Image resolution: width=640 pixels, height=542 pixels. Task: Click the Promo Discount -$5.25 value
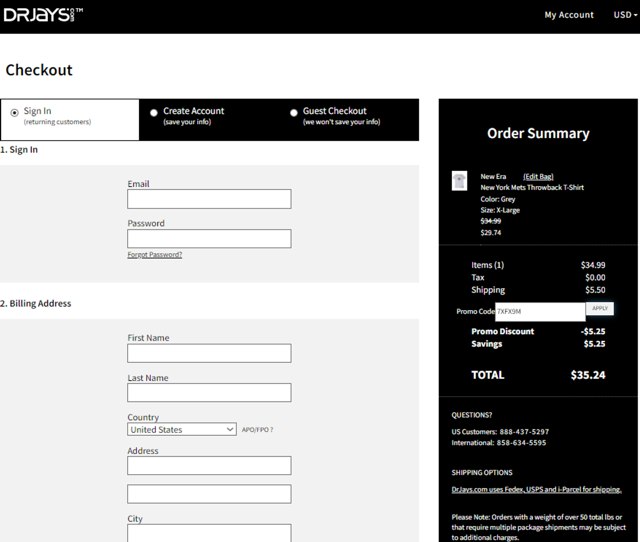tap(593, 331)
